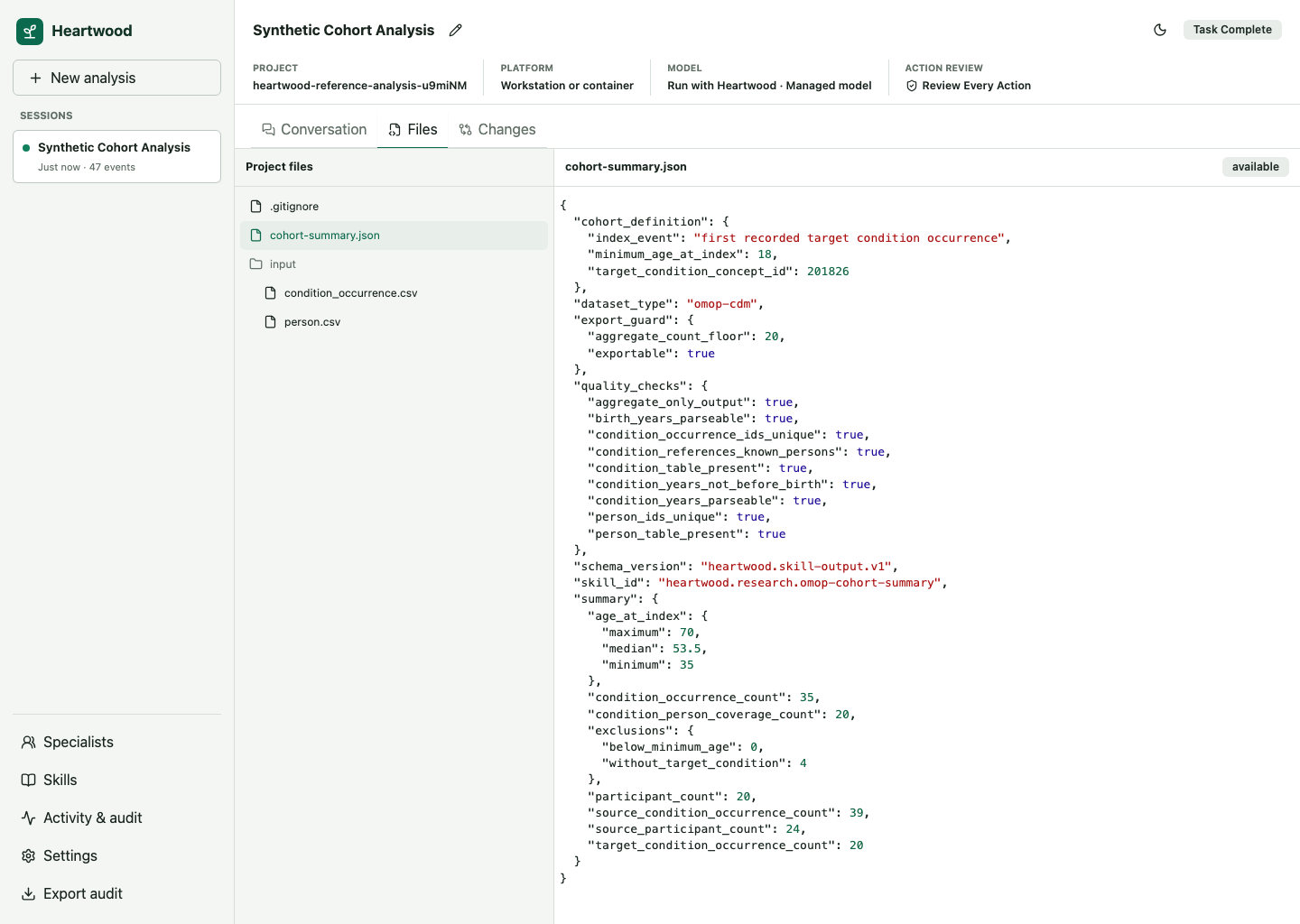
Task: Click the input folder icon
Action: 256,264
